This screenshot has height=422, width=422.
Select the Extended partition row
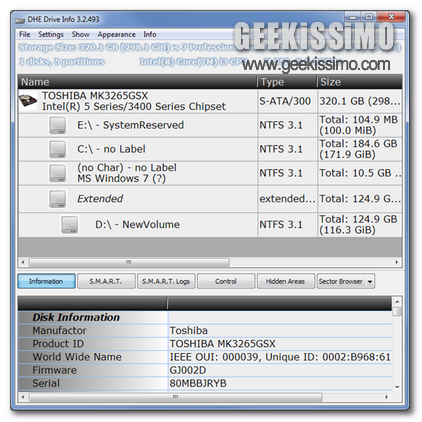pos(210,199)
